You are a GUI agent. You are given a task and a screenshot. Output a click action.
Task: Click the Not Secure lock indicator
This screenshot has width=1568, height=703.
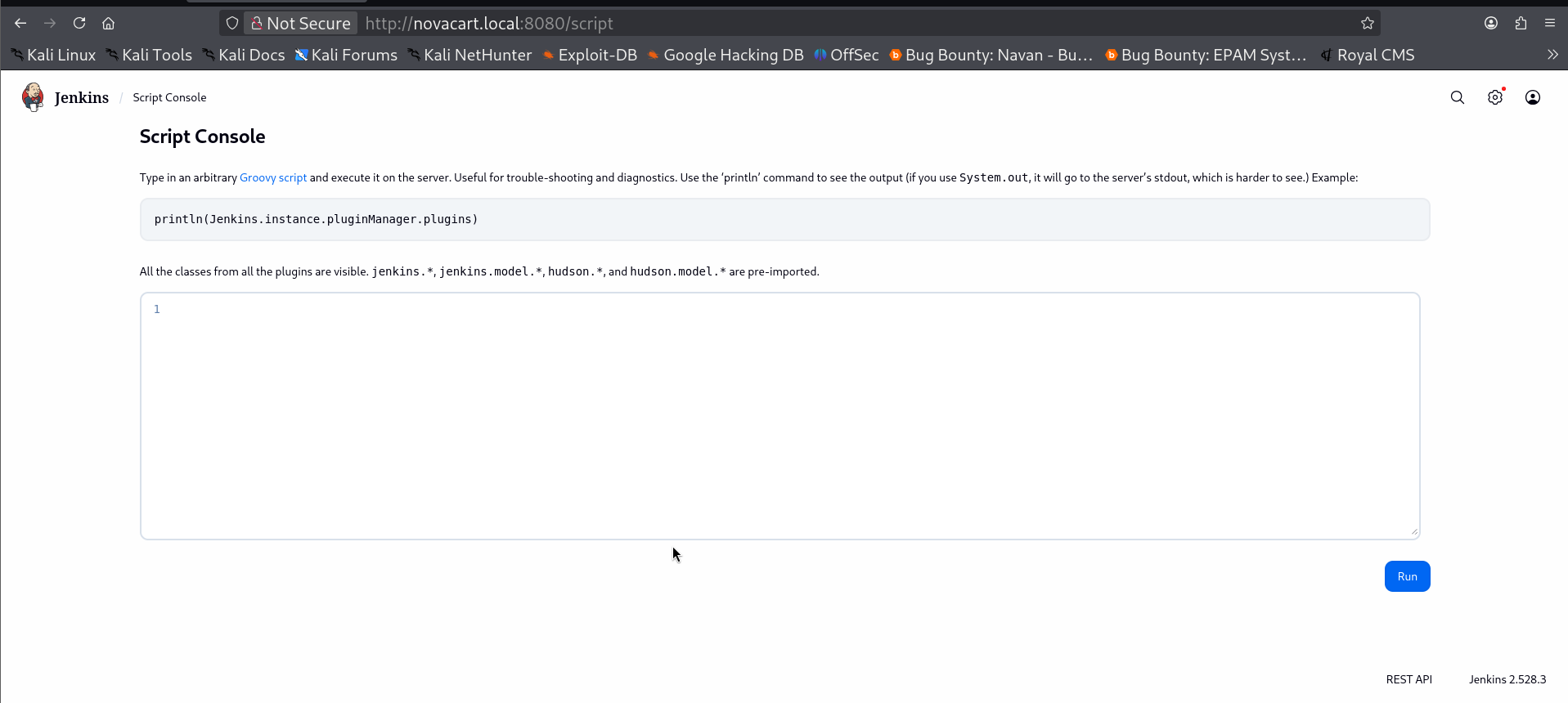tap(301, 23)
